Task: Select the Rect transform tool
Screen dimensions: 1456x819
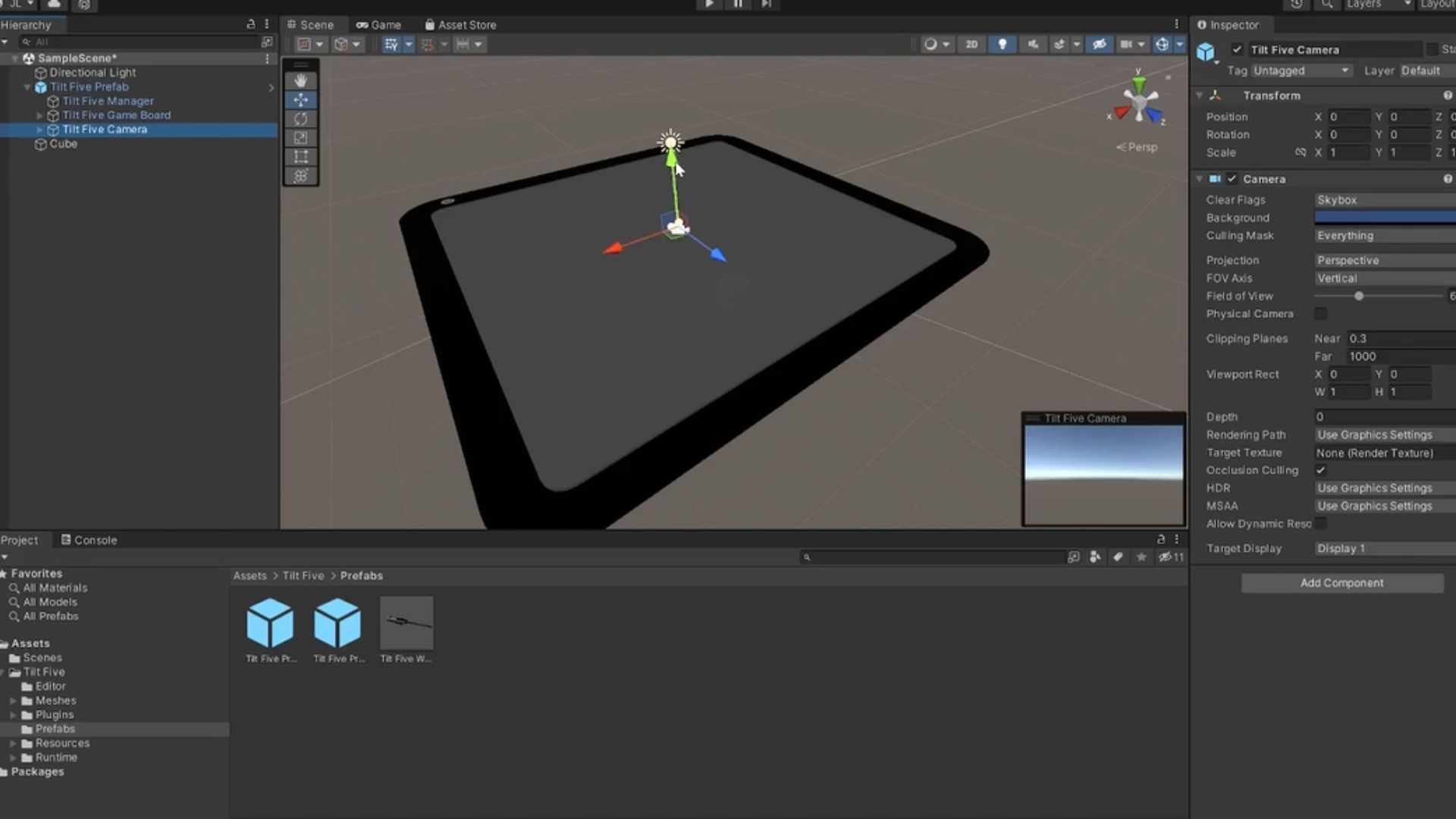Action: coord(301,156)
